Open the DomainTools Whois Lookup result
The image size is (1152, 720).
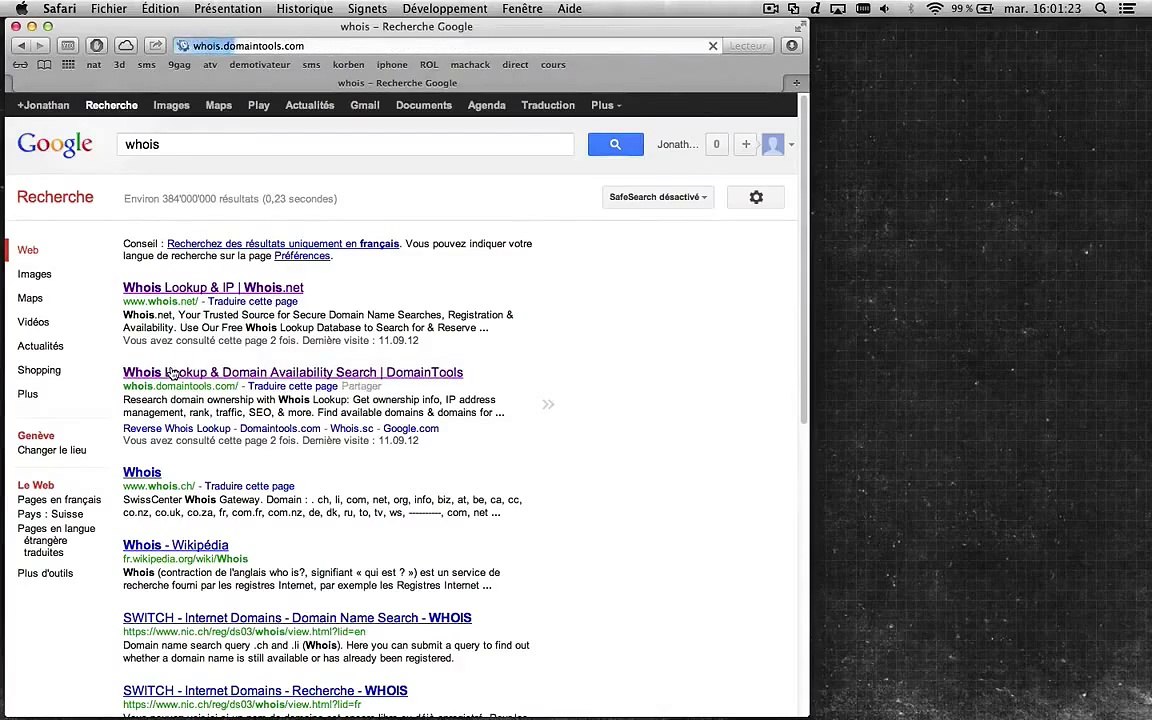[x=293, y=372]
